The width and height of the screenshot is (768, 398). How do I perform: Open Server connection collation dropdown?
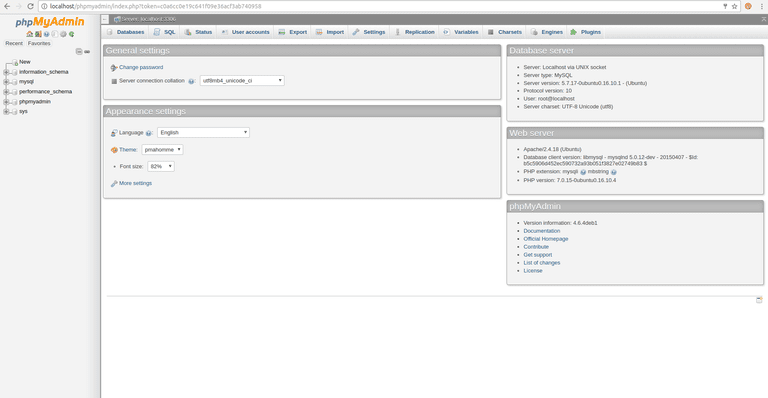pyautogui.click(x=242, y=81)
